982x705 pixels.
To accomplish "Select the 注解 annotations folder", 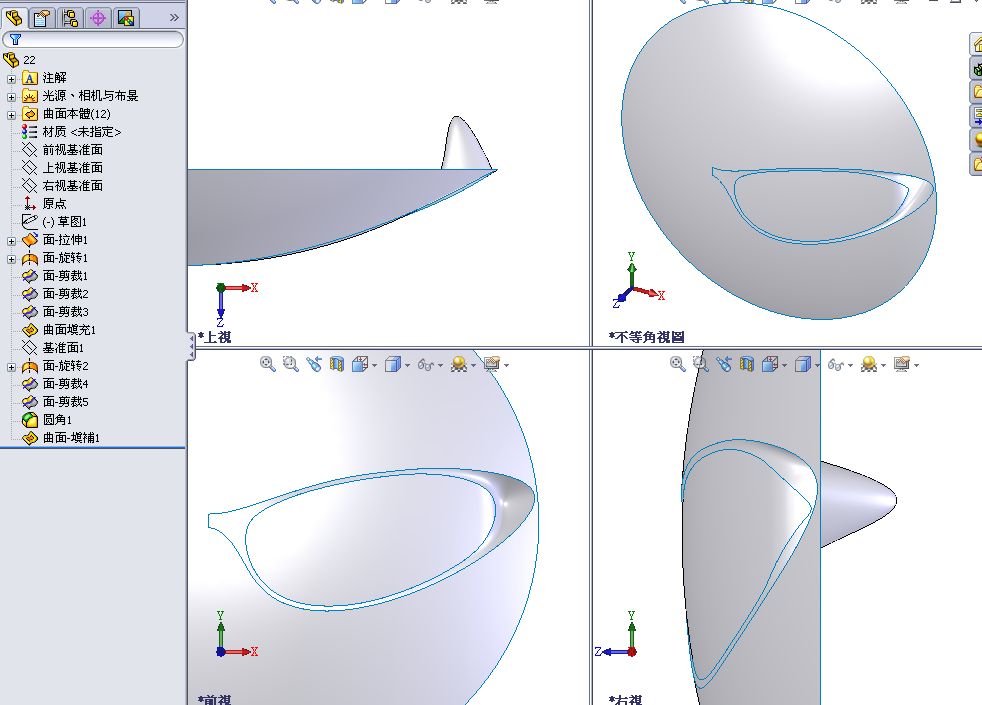I will (44, 78).
